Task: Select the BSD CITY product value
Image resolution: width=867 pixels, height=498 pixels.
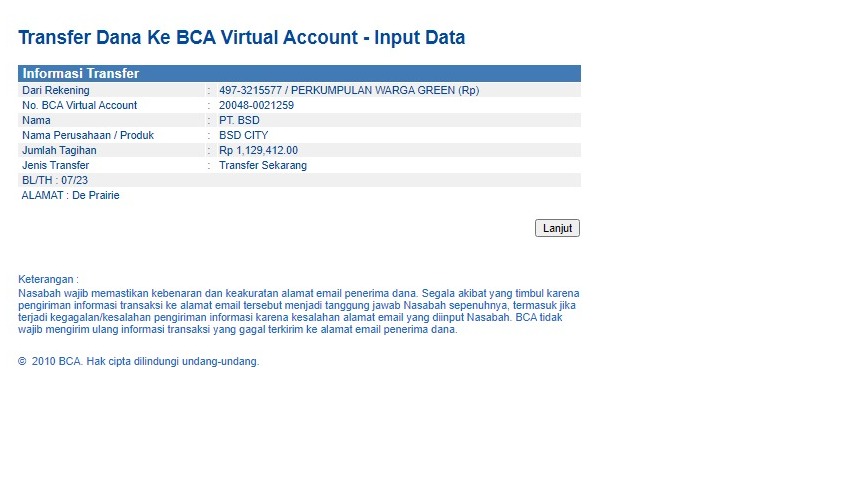Action: coord(243,135)
